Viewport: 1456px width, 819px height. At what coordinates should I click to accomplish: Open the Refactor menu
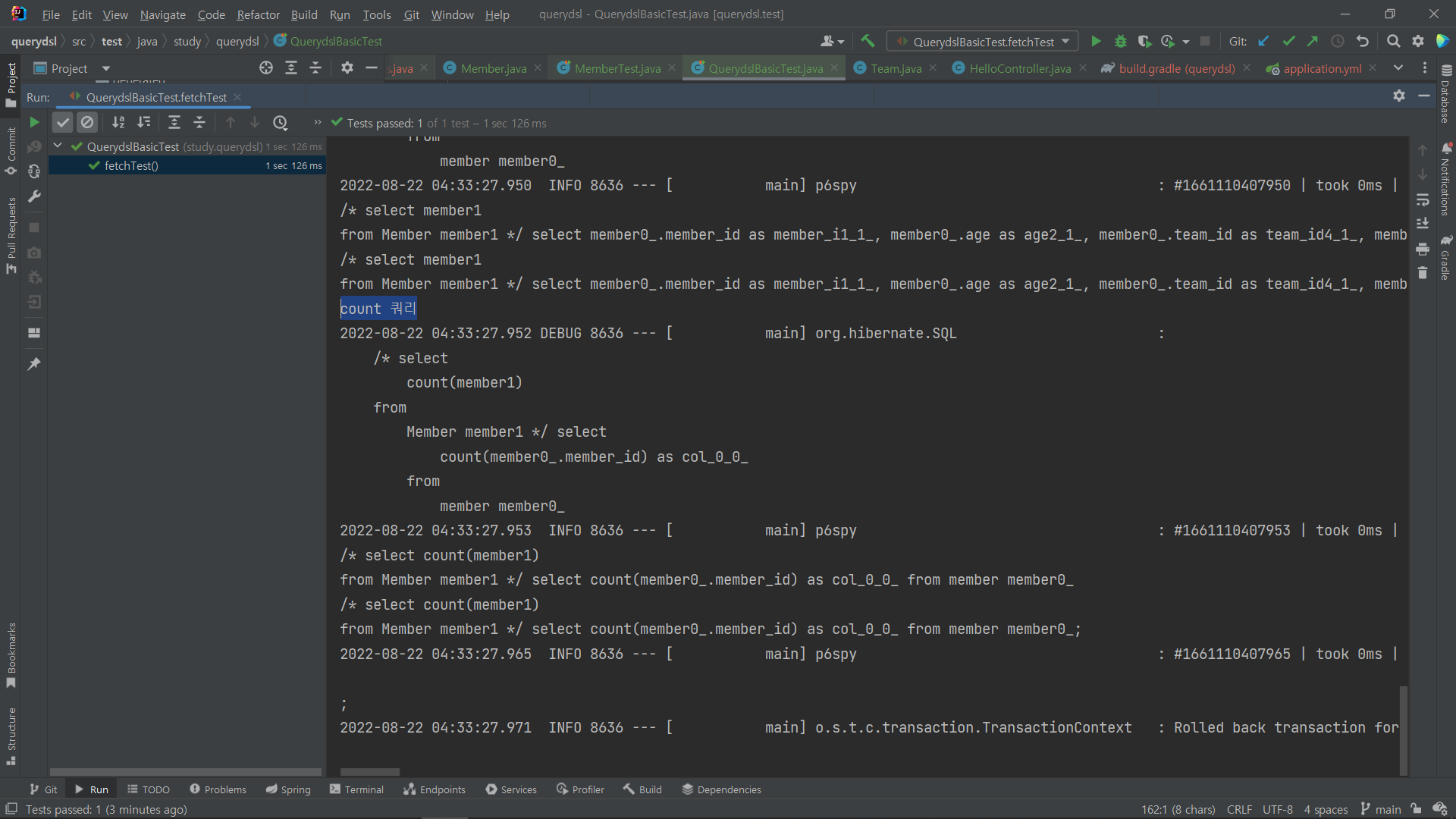click(x=258, y=14)
